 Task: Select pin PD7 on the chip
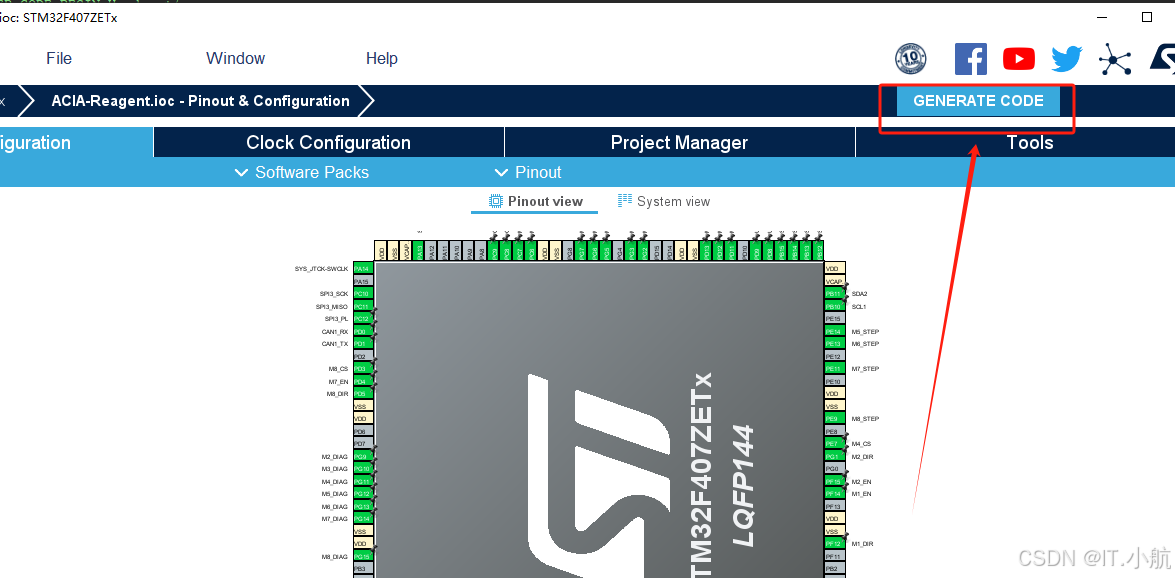pos(363,444)
